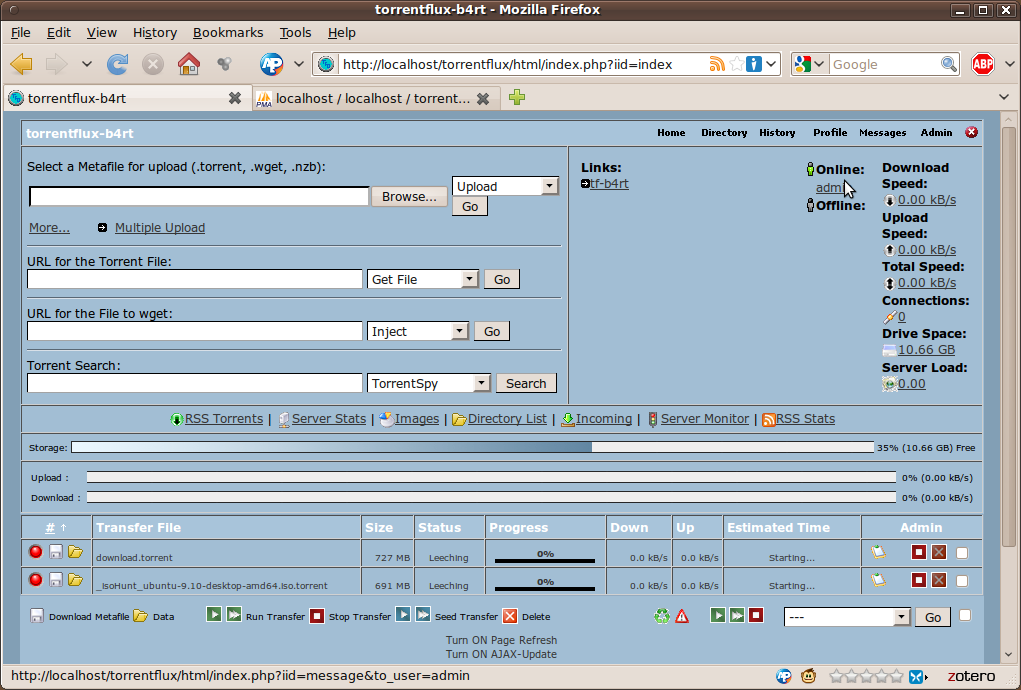Click the red status dot for download.torrent
The image size is (1021, 690).
click(36, 552)
